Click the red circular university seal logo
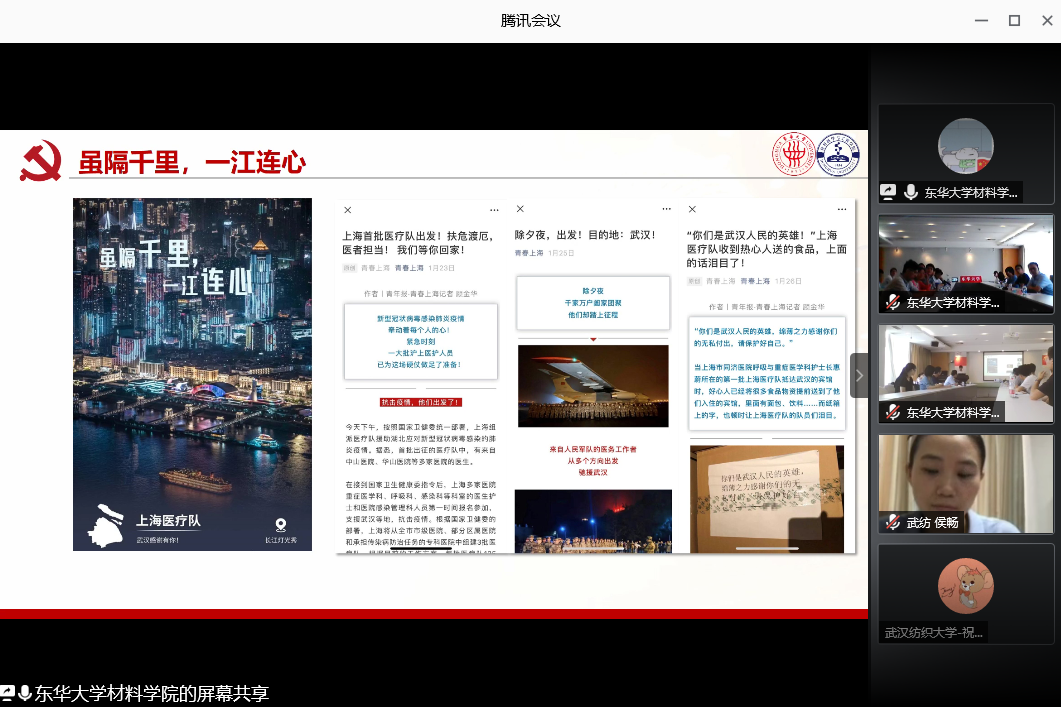 pyautogui.click(x=792, y=156)
